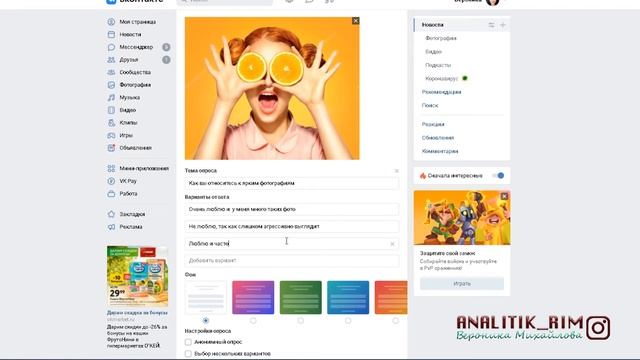Clear the third answer option with X
The image size is (640, 360).
coord(392,244)
